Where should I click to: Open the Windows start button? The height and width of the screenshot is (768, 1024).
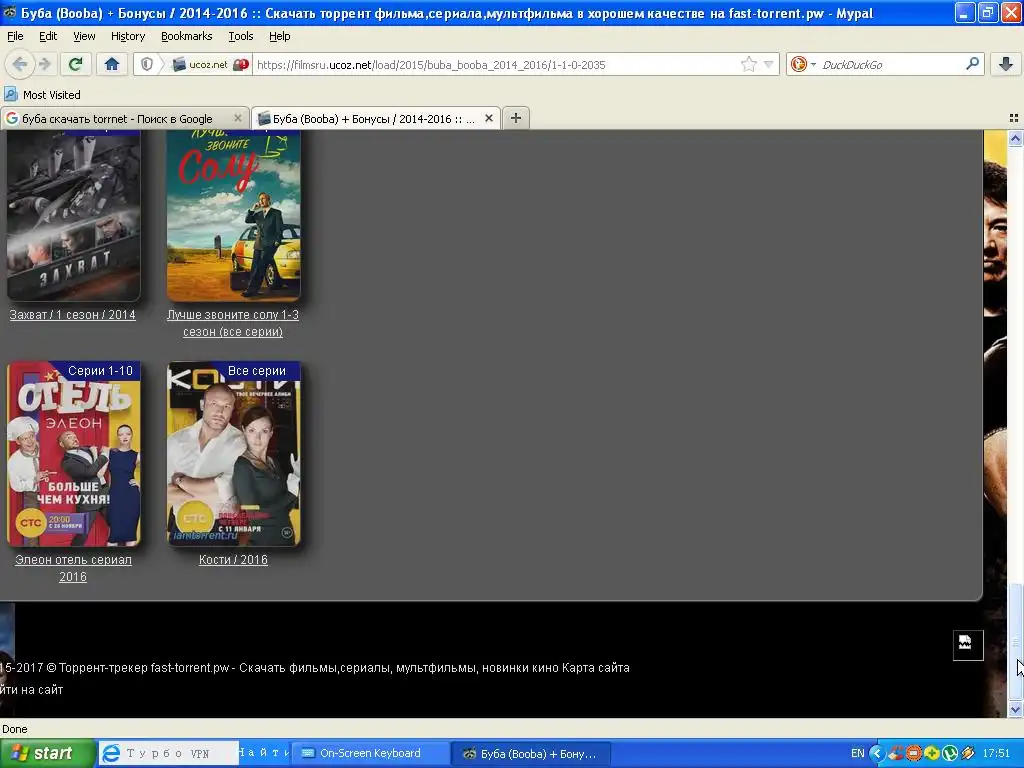pos(47,754)
